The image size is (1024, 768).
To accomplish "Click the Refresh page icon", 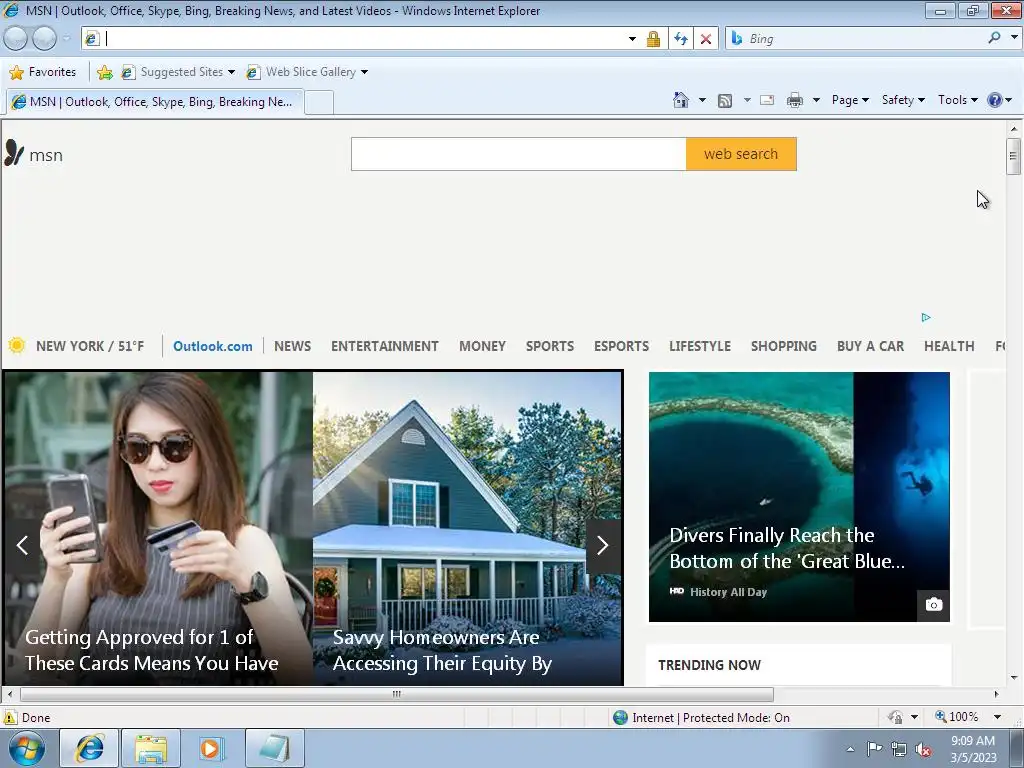I will click(x=680, y=39).
